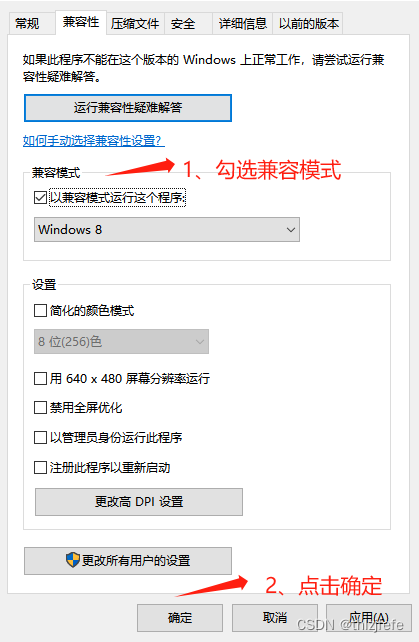
Task: Click 更改高 DPI 设置 button
Action: [139, 502]
